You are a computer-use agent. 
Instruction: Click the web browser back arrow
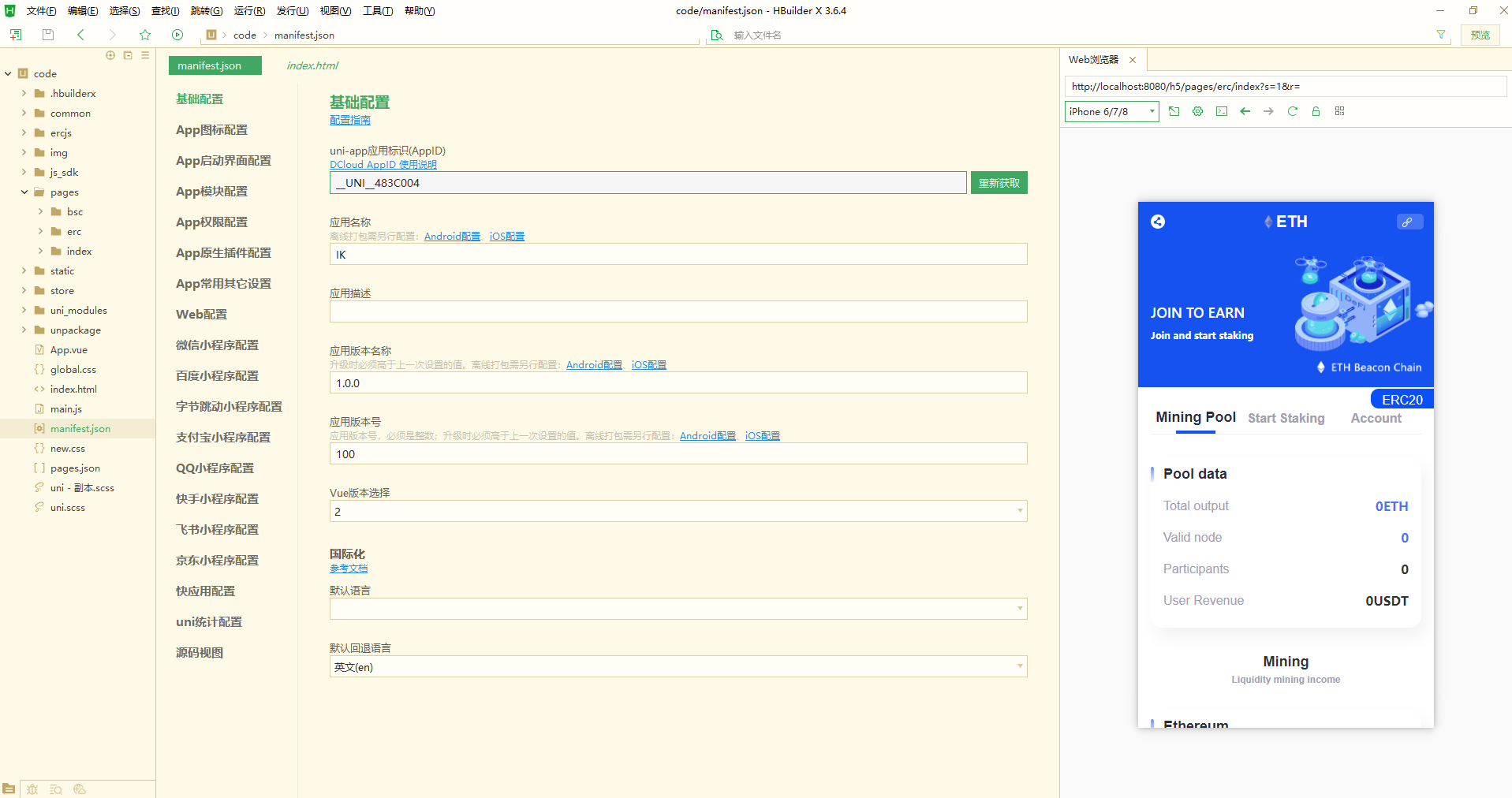point(1245,111)
